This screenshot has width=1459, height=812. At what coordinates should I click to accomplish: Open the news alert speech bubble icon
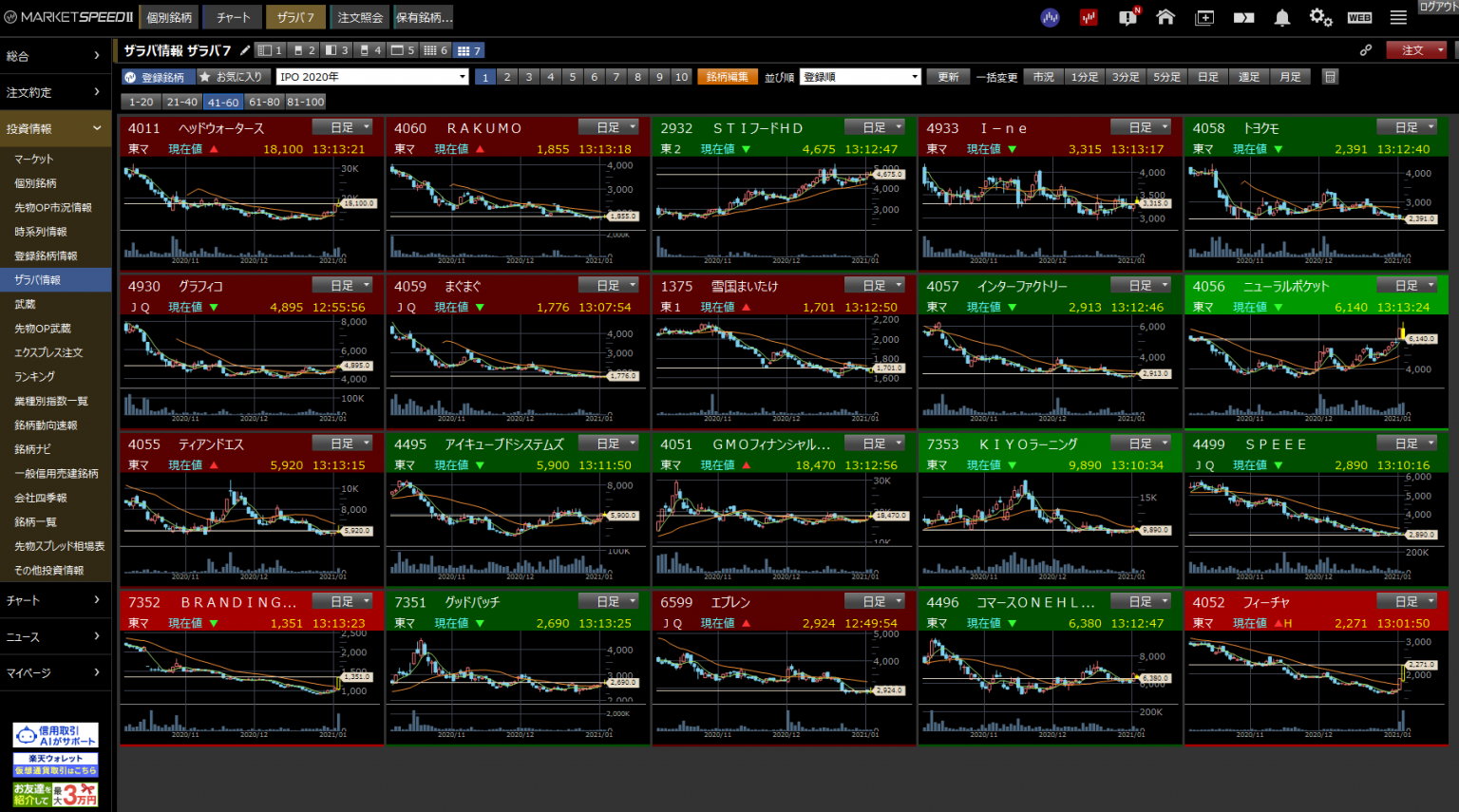[x=1127, y=17]
